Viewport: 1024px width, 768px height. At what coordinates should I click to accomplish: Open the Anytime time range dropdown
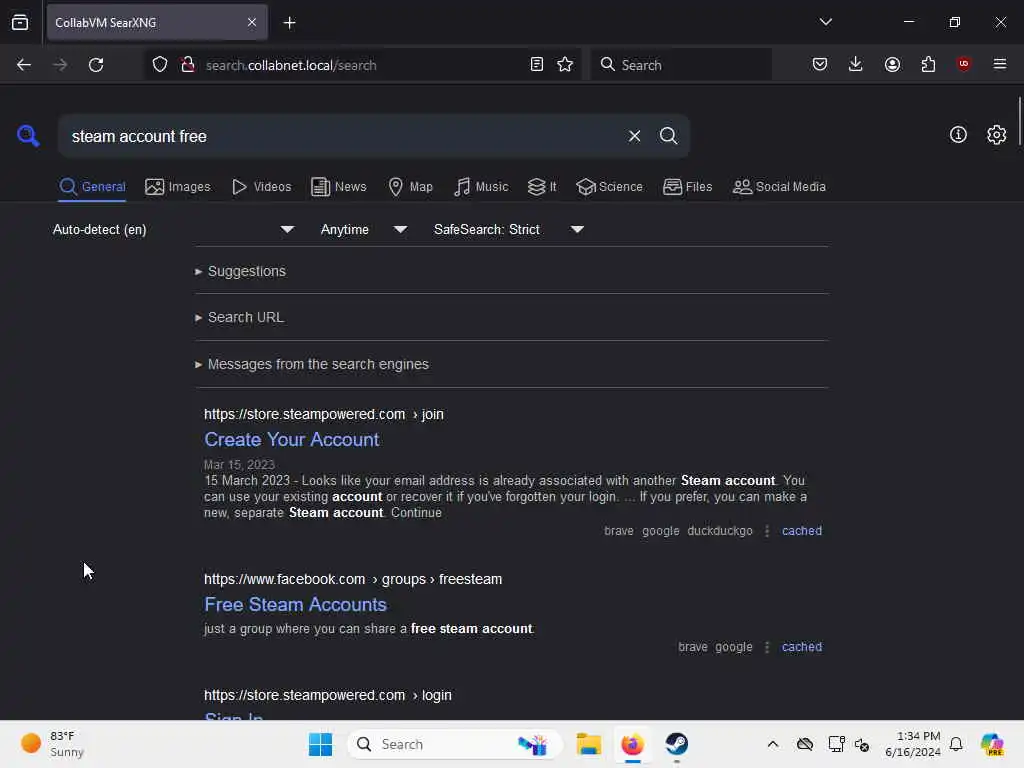[x=363, y=229]
